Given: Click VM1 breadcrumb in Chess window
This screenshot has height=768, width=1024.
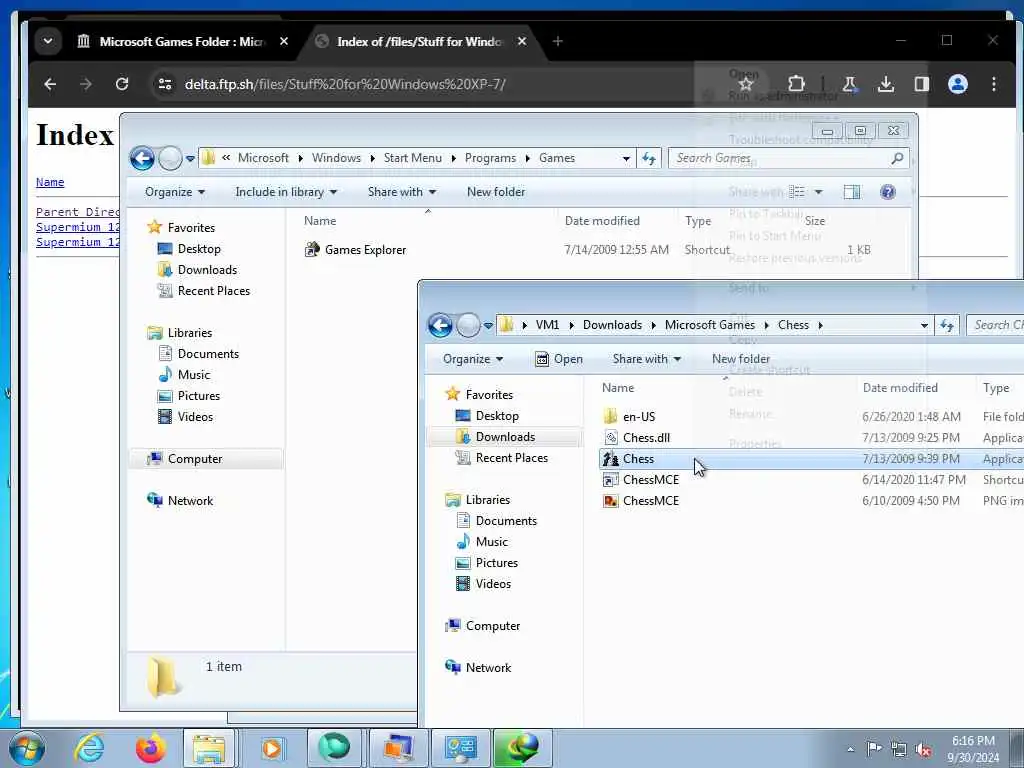Looking at the screenshot, I should [x=547, y=325].
